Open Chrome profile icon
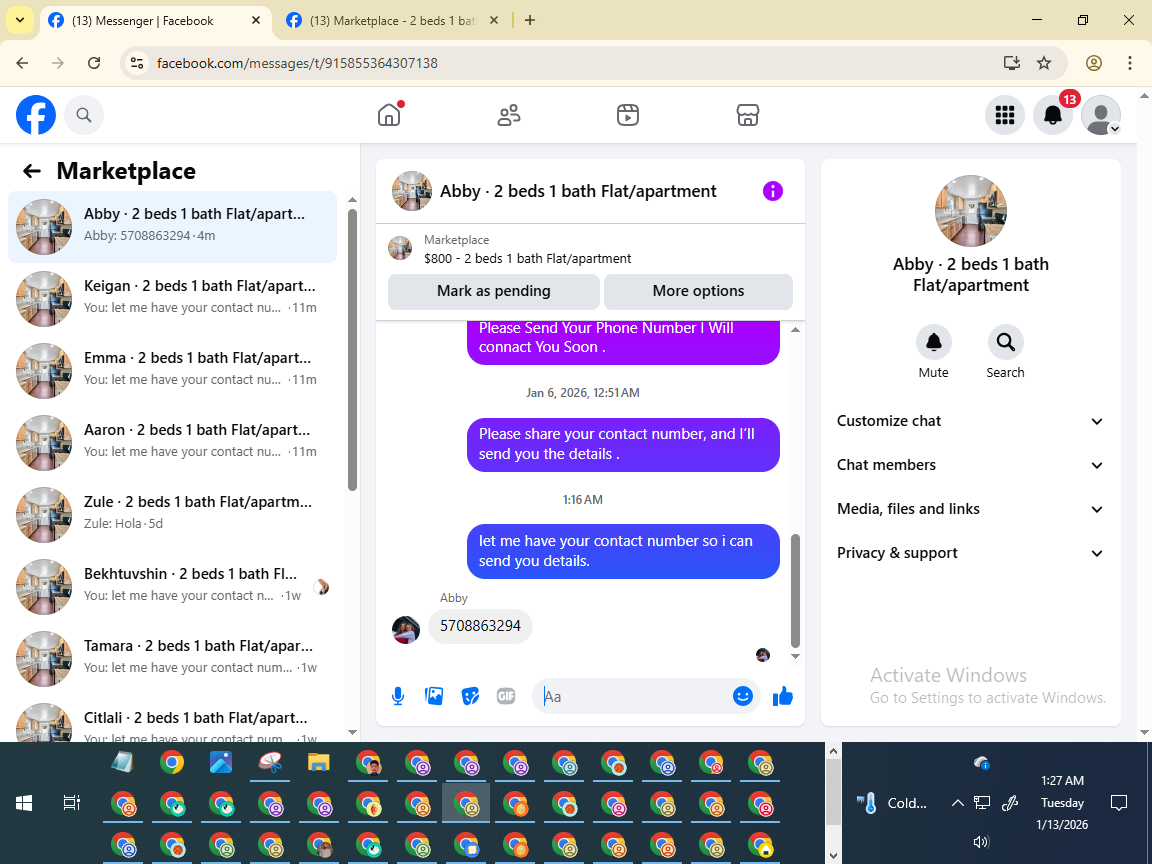 [x=1094, y=63]
